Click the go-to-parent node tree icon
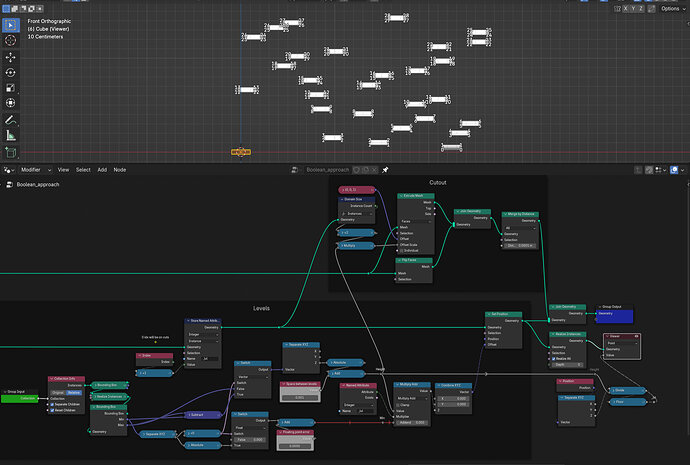This screenshot has width=690, height=465. point(638,170)
